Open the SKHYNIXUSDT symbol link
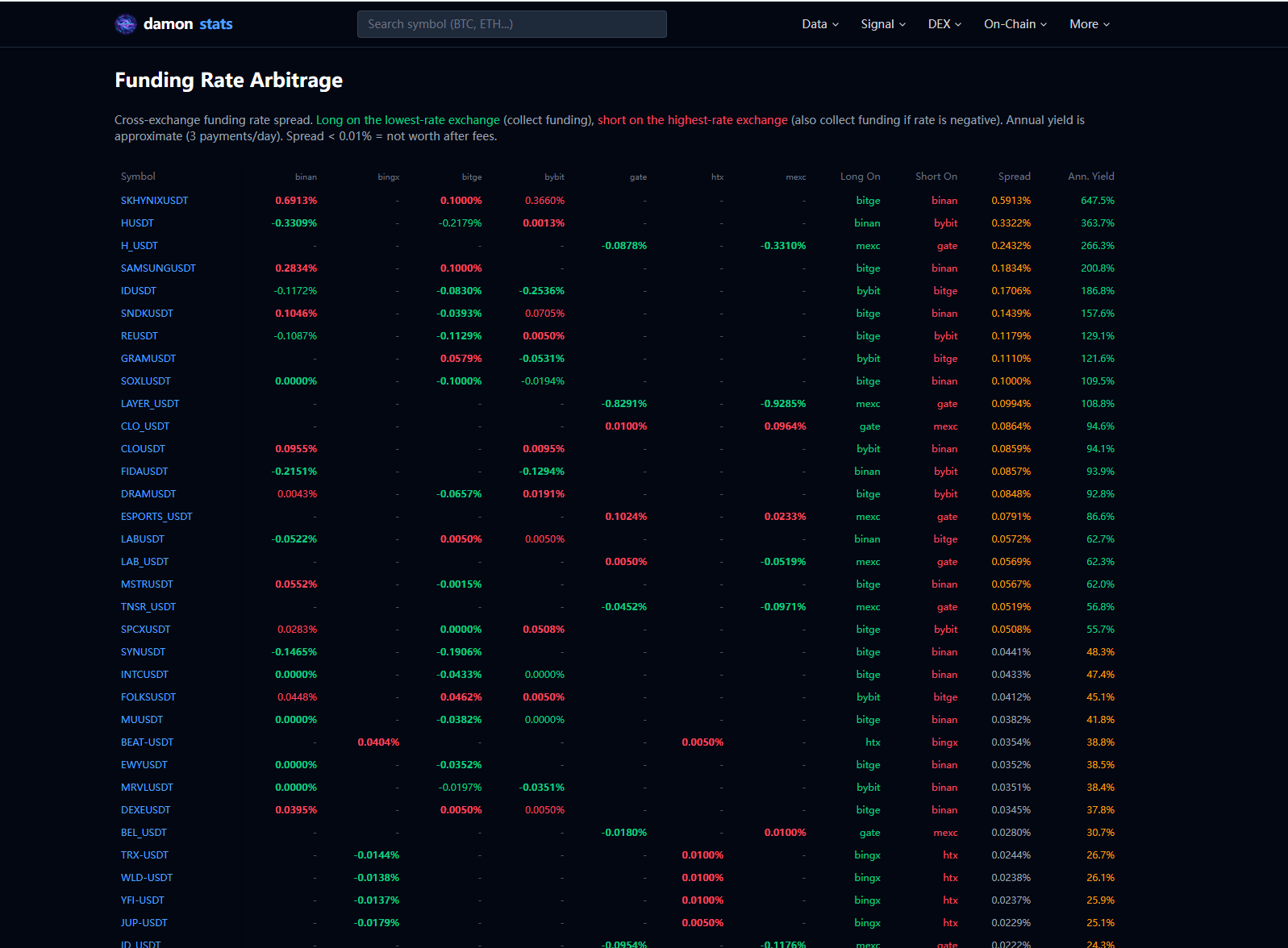 (154, 201)
